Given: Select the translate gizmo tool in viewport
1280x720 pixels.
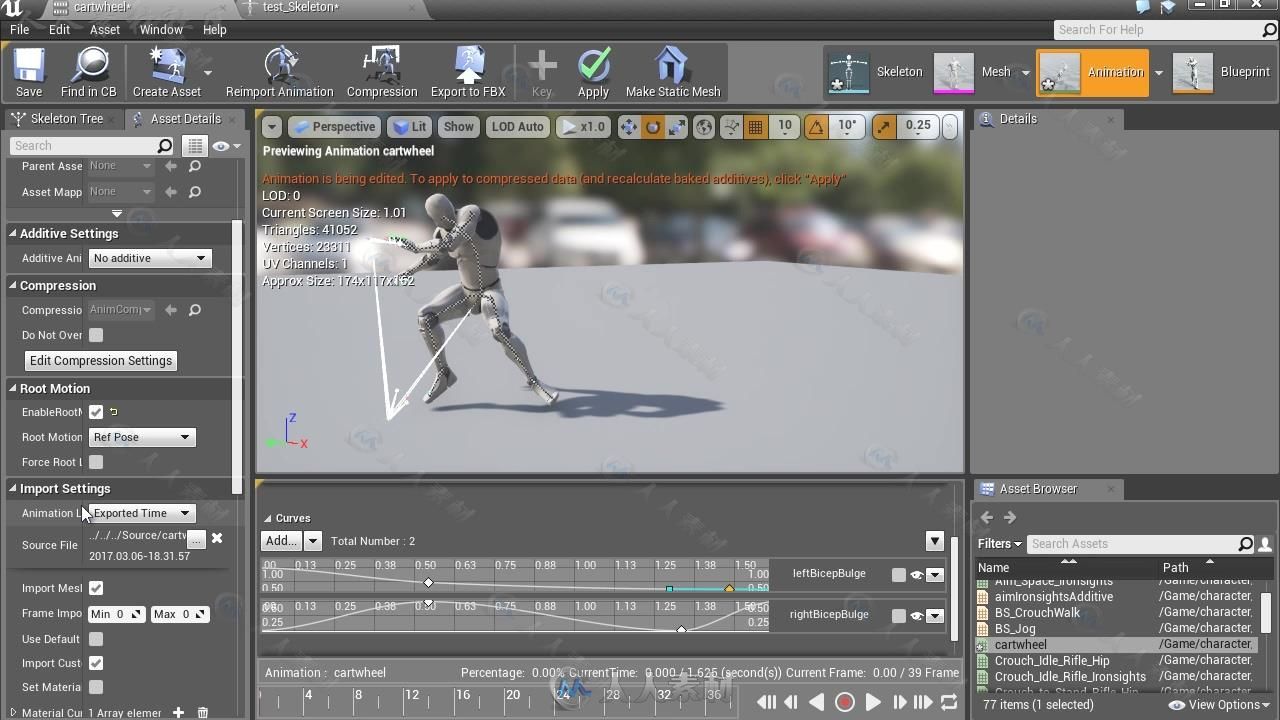Looking at the screenshot, I should pyautogui.click(x=629, y=127).
